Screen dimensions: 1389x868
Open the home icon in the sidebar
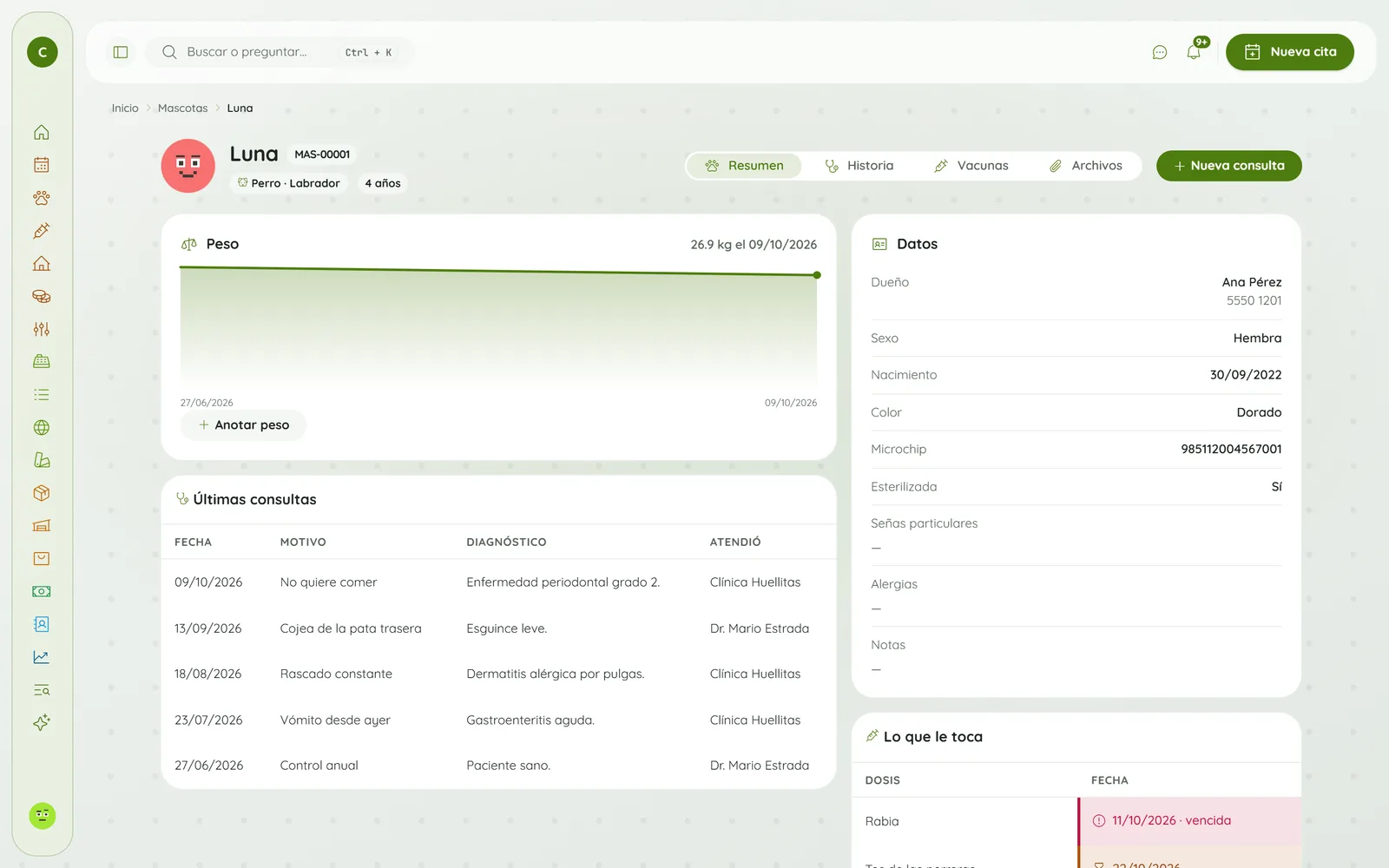click(42, 132)
